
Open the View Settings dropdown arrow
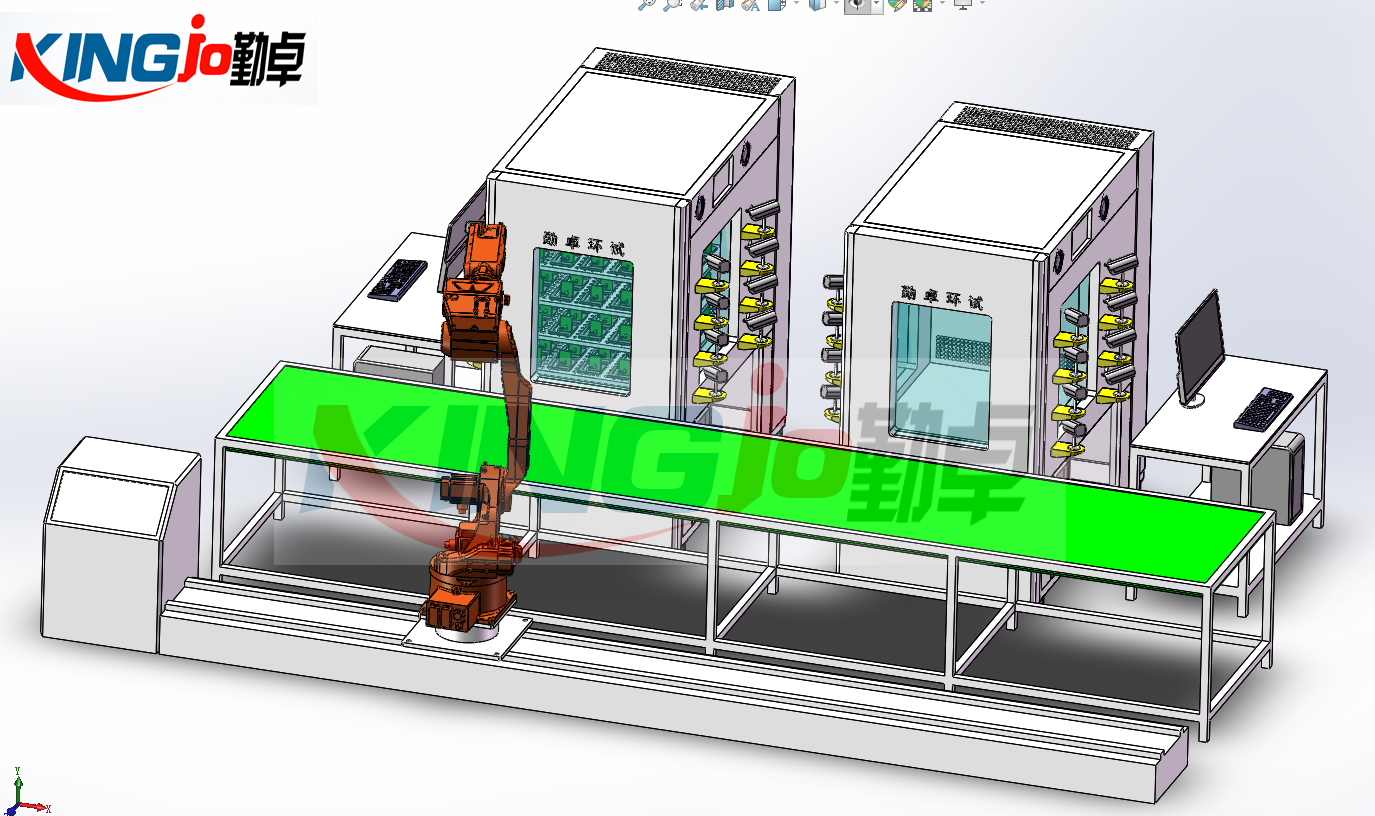[x=982, y=3]
